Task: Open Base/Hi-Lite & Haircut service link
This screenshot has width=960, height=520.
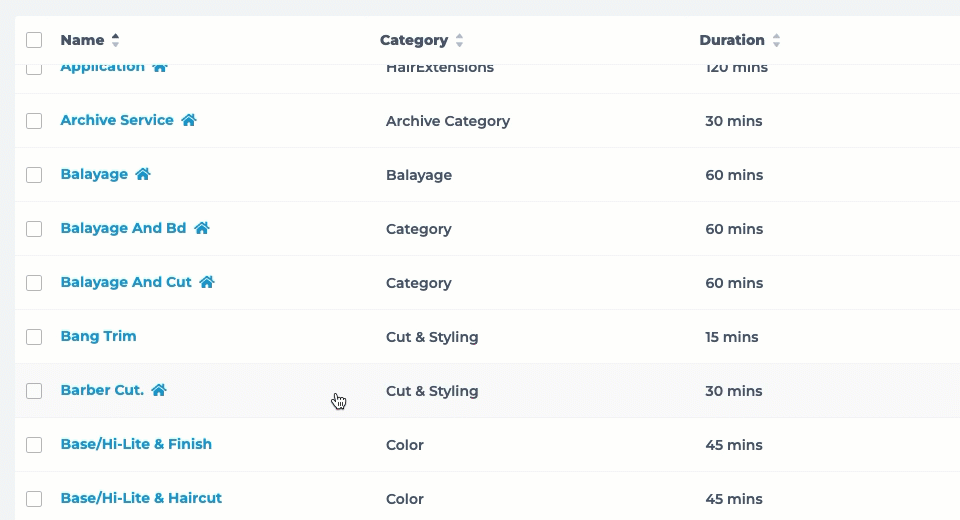Action: coord(141,498)
